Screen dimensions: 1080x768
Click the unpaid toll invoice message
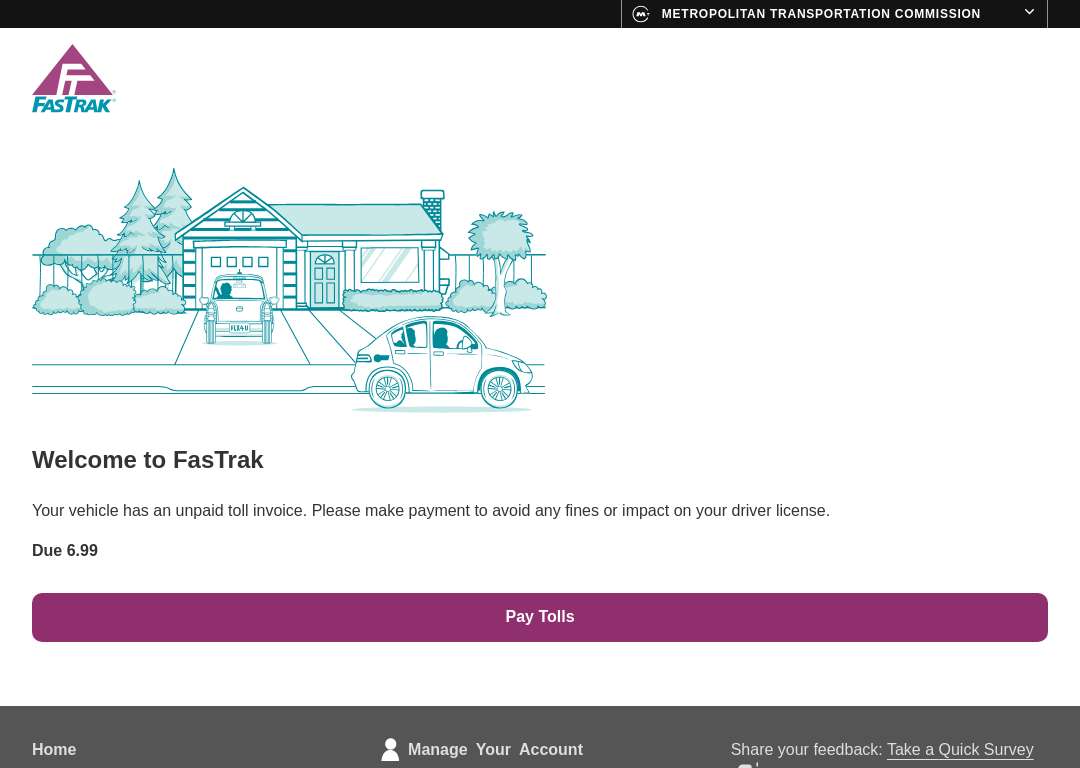pyautogui.click(x=430, y=510)
